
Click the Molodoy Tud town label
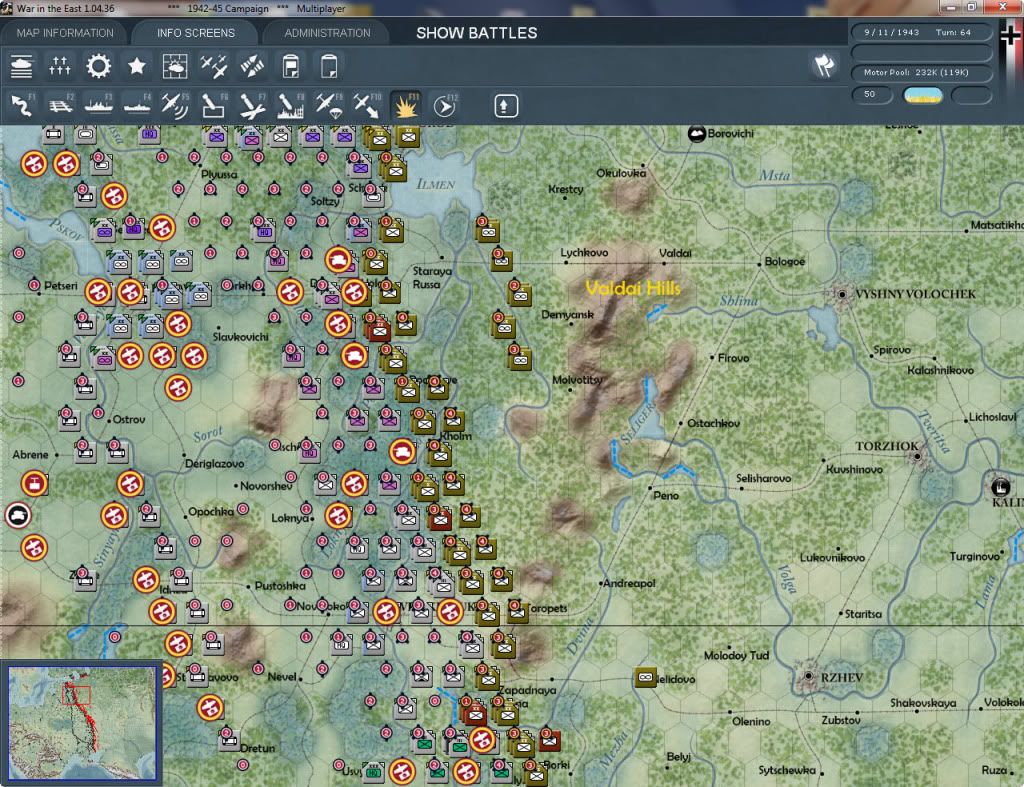click(x=736, y=655)
